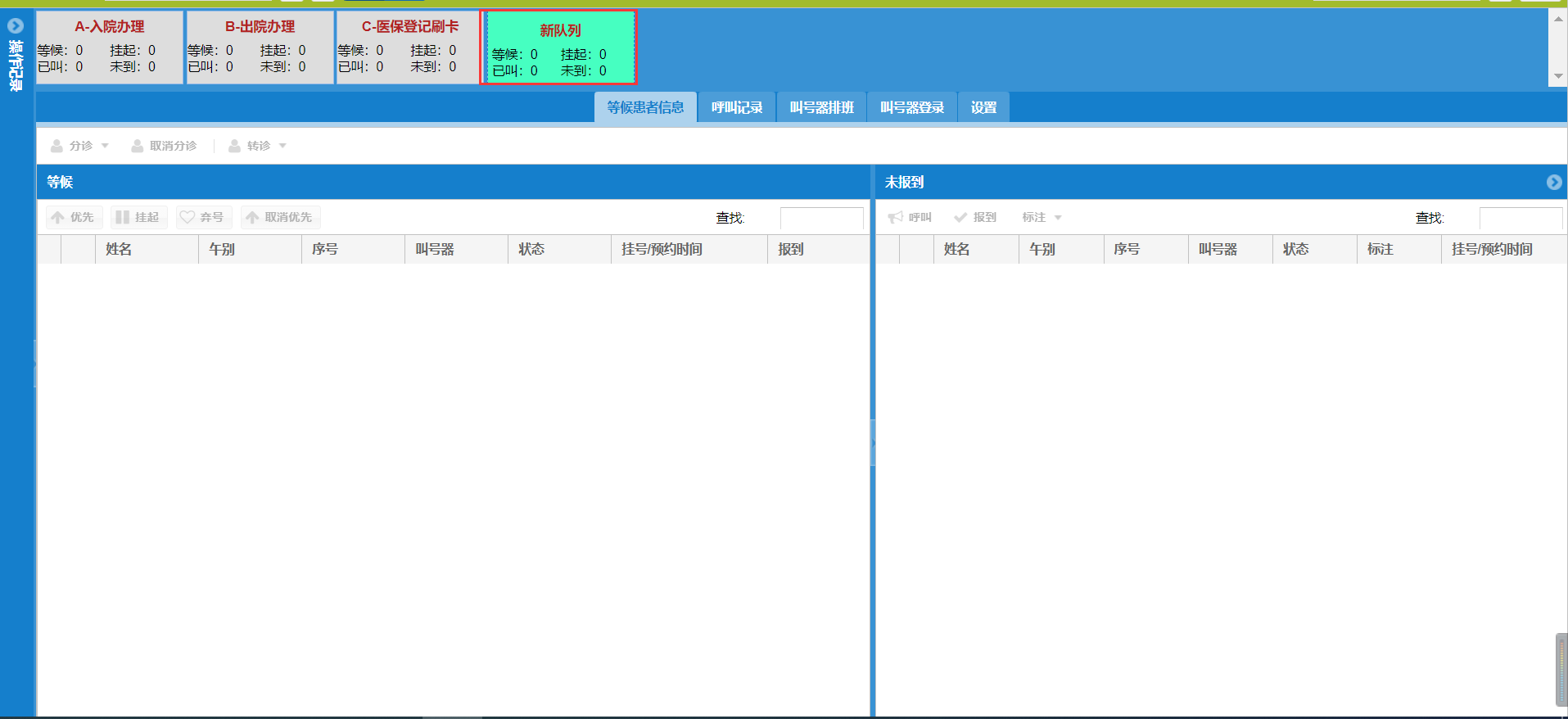Screen dimensions: 1568x719
Task: Click the panel splitter collapse handle
Action: click(x=873, y=443)
